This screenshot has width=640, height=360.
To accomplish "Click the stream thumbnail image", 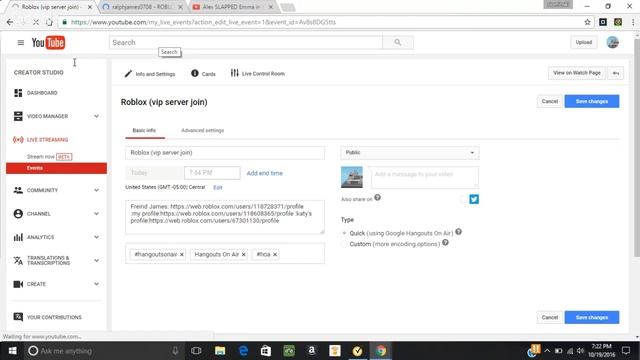I will click(x=352, y=177).
